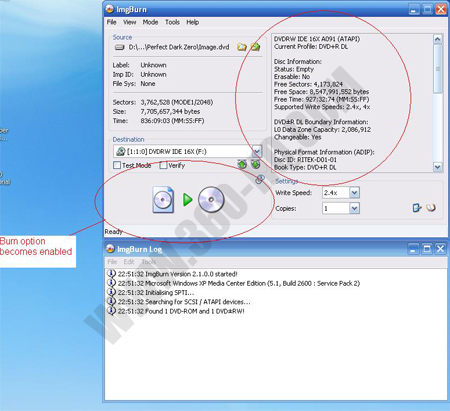
Task: Click the 'Current Profile: DVD+R DL' line
Action: coord(311,47)
